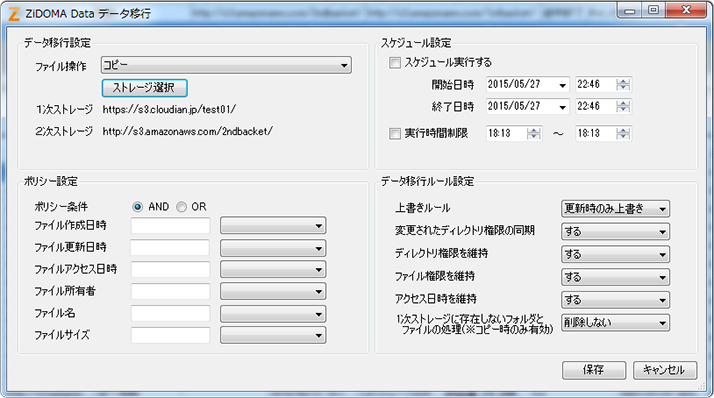Click the ファイルアクセス日時 text input field
The height and width of the screenshot is (398, 714).
point(170,270)
